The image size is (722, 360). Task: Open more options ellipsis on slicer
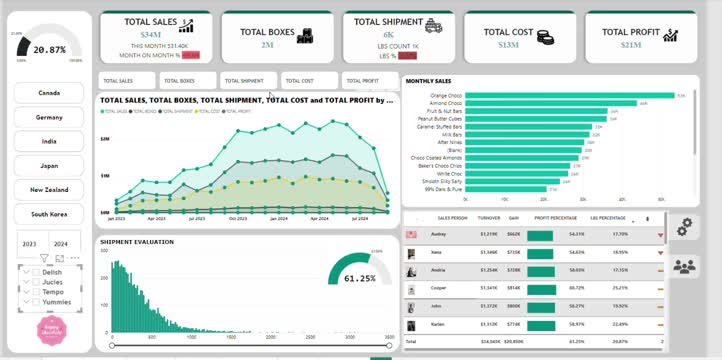[x=75, y=258]
